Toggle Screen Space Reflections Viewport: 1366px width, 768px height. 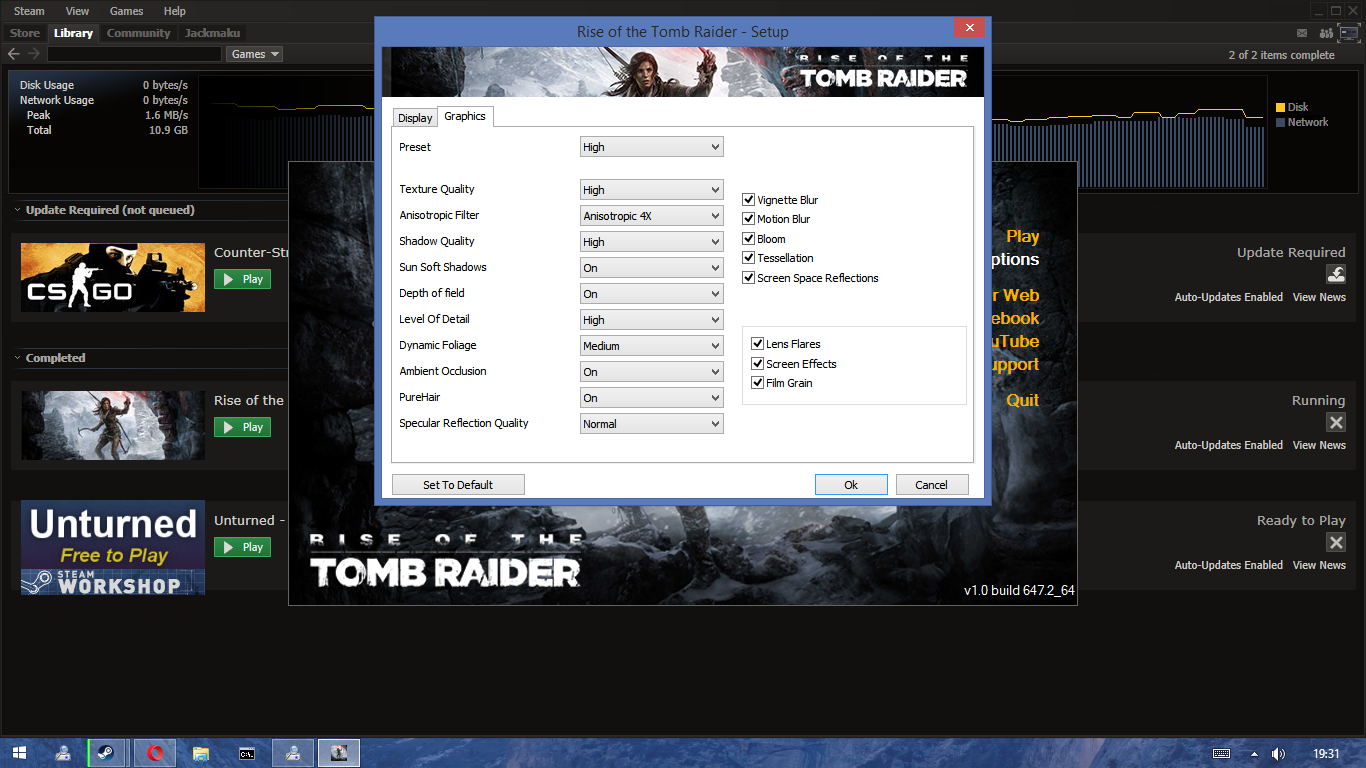pyautogui.click(x=748, y=278)
